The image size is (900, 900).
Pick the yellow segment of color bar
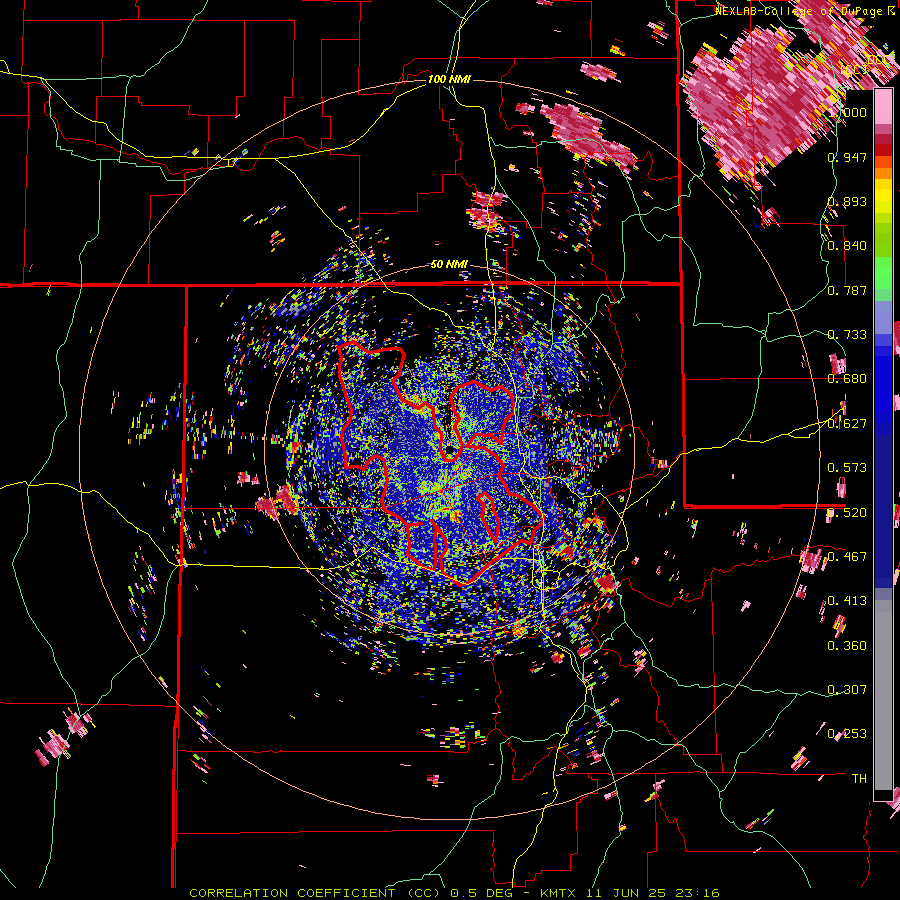pyautogui.click(x=883, y=197)
